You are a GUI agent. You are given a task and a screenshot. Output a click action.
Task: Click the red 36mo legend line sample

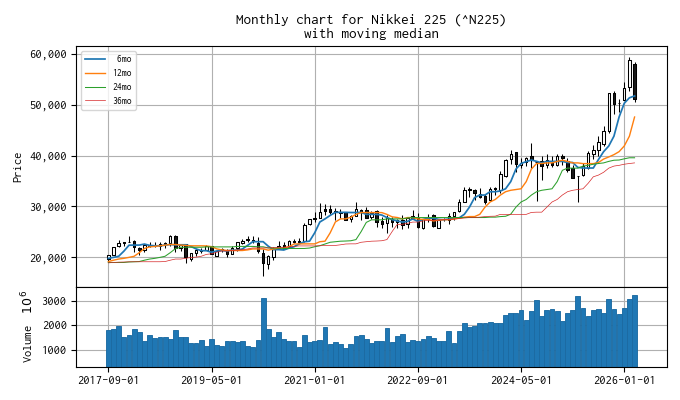(x=95, y=101)
